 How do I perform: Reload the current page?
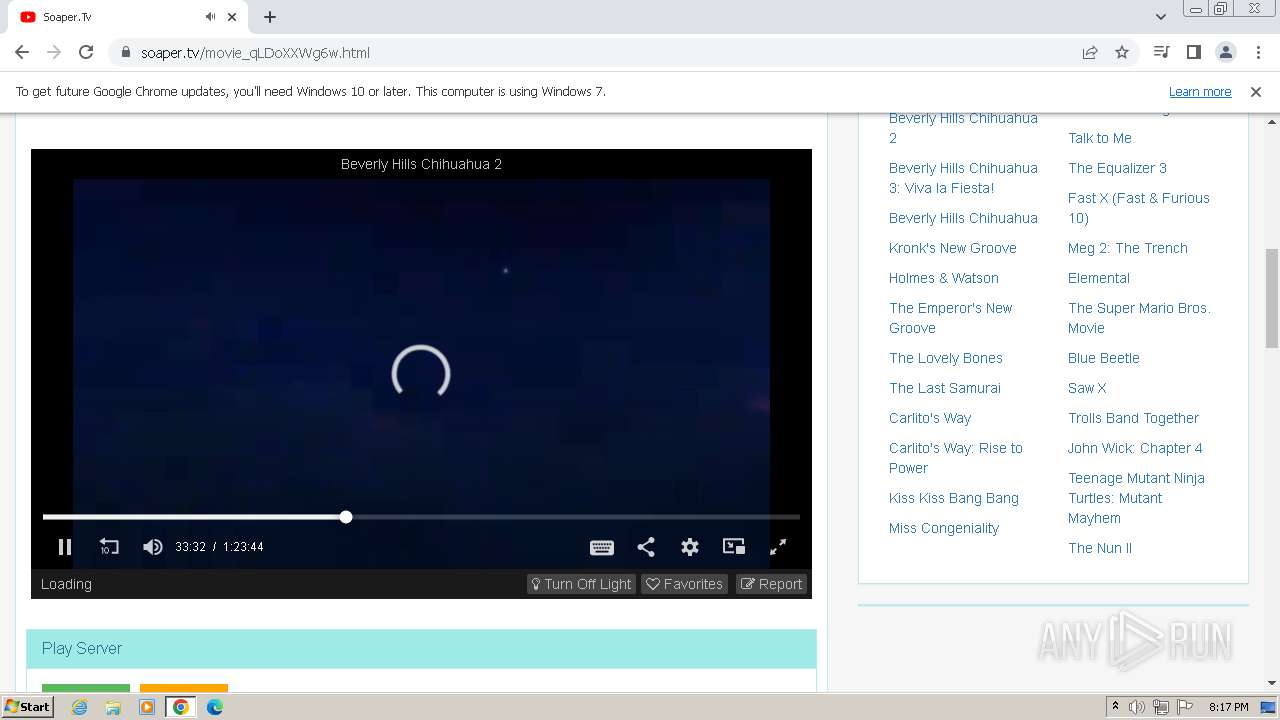point(86,52)
